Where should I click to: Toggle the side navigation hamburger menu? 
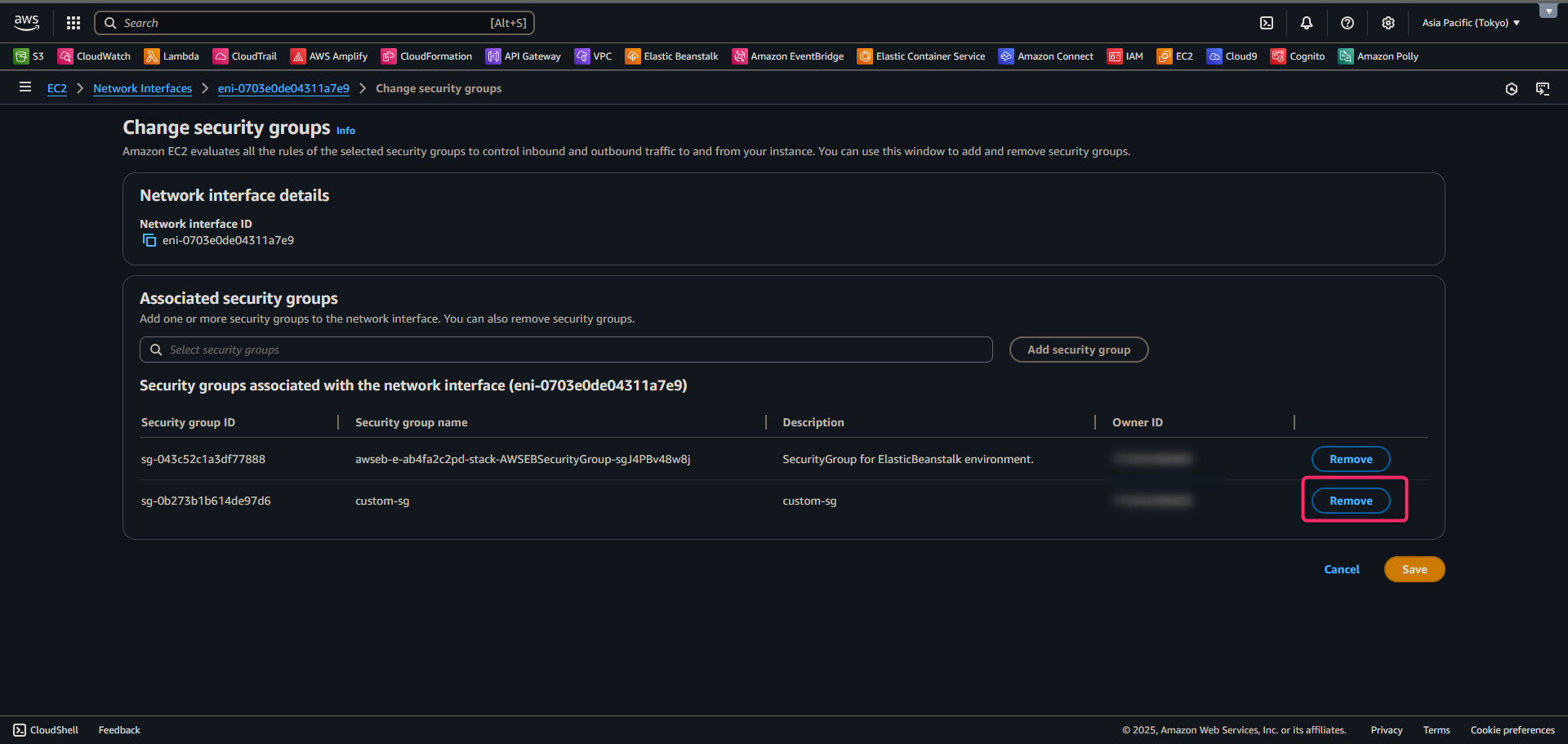[25, 87]
